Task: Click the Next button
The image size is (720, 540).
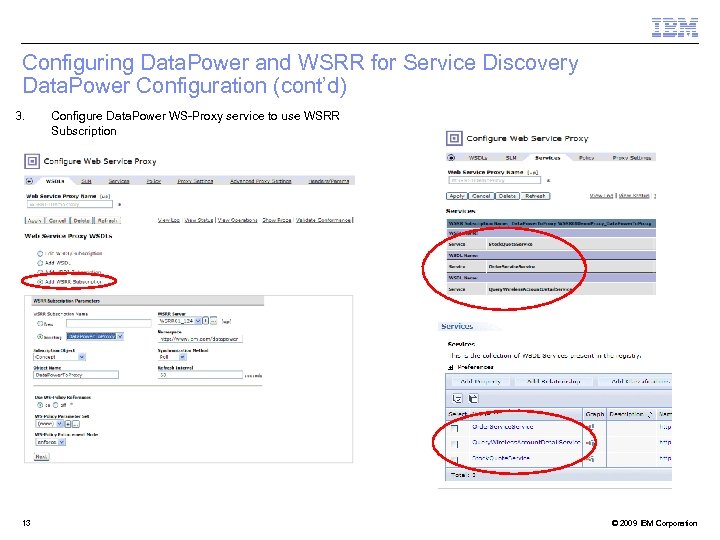Action: click(x=41, y=457)
